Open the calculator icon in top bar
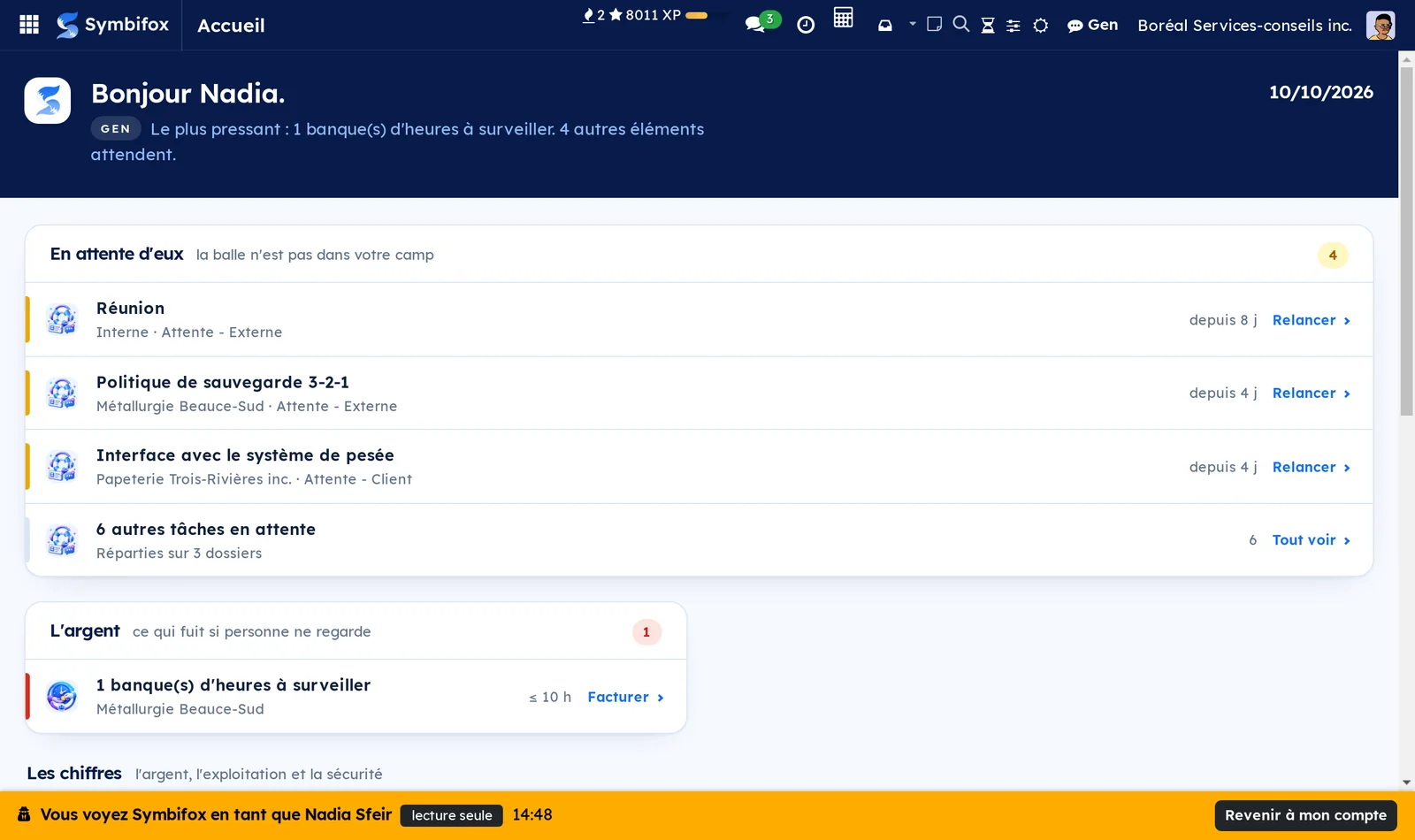Image resolution: width=1415 pixels, height=840 pixels. 844,18
